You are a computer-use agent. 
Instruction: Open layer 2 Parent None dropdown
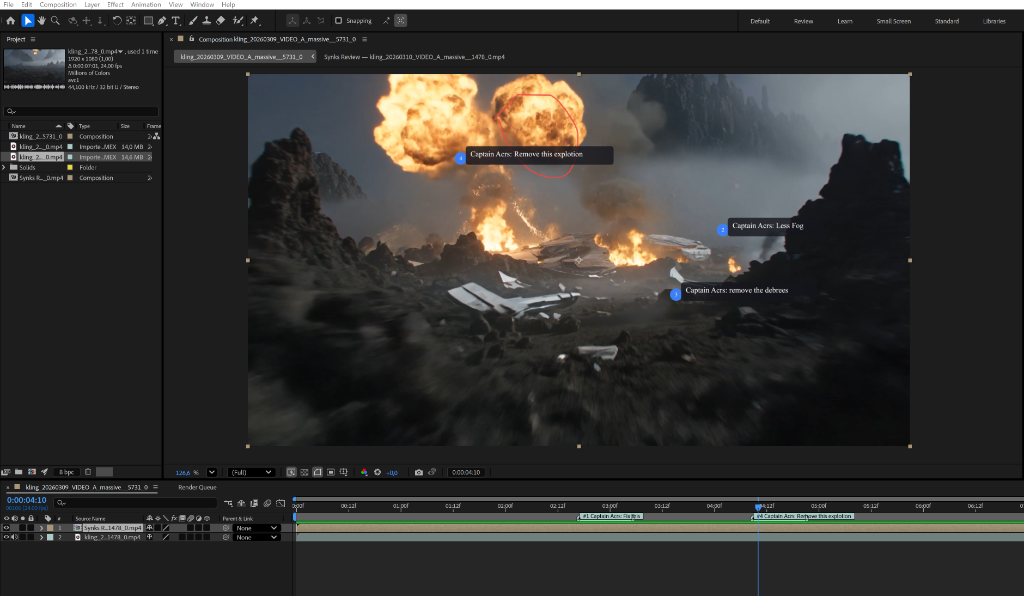[x=256, y=537]
